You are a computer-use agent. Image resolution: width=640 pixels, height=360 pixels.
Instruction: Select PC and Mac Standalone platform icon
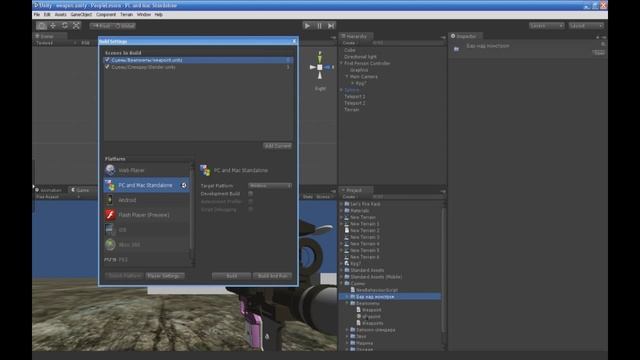[x=110, y=185]
